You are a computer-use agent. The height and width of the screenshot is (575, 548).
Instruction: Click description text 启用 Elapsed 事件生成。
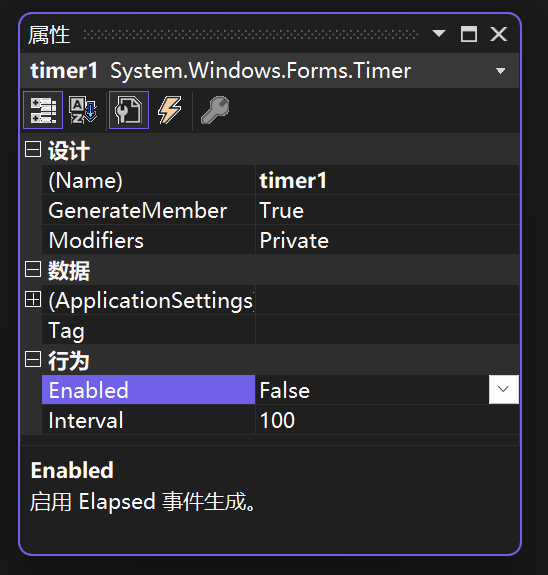point(142,502)
